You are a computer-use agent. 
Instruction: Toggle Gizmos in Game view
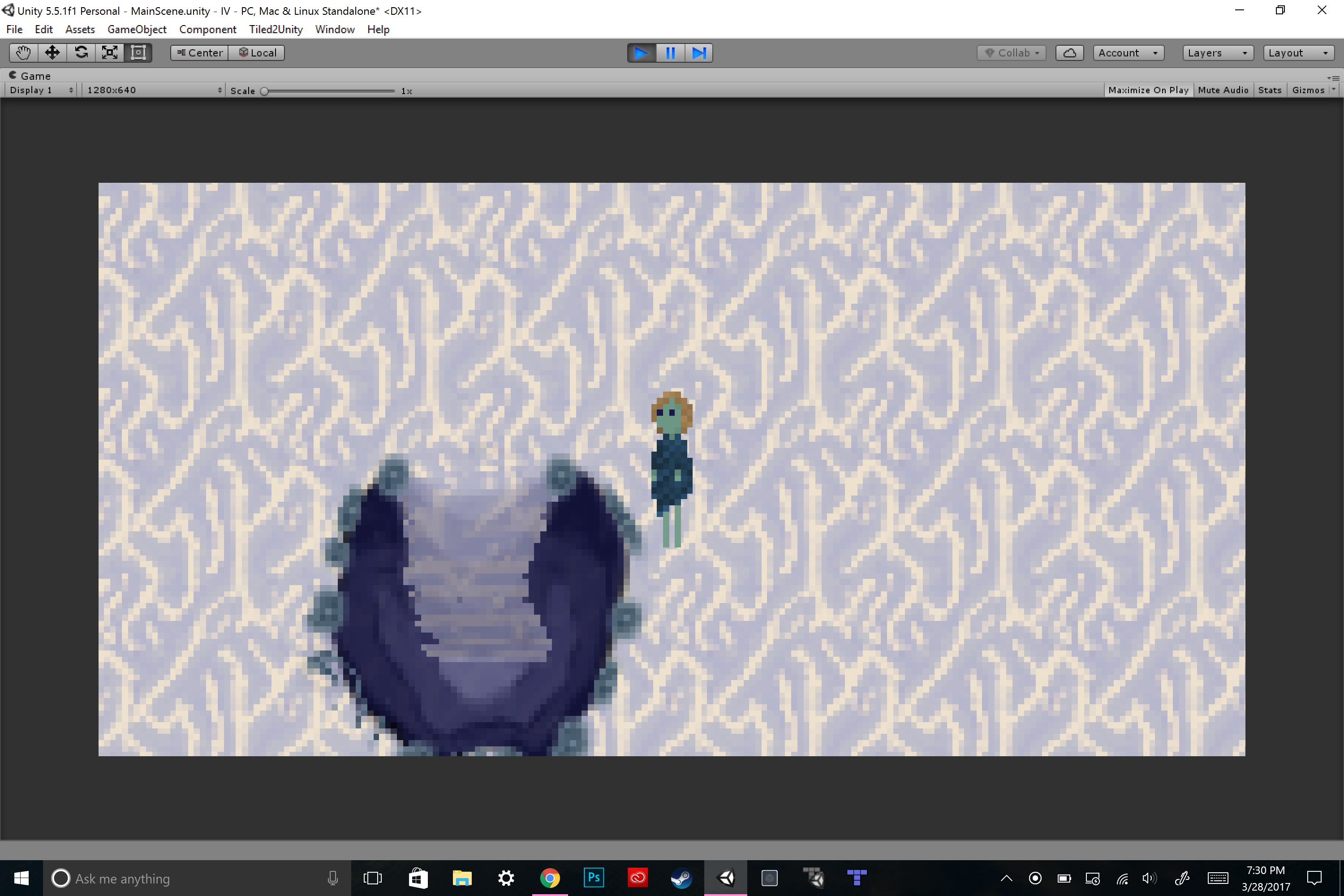[1308, 90]
